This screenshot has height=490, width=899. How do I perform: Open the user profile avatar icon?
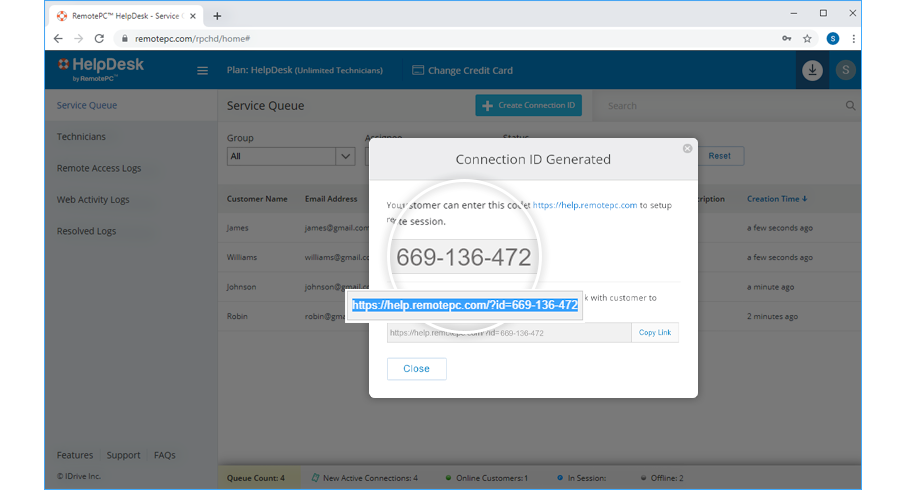point(846,71)
